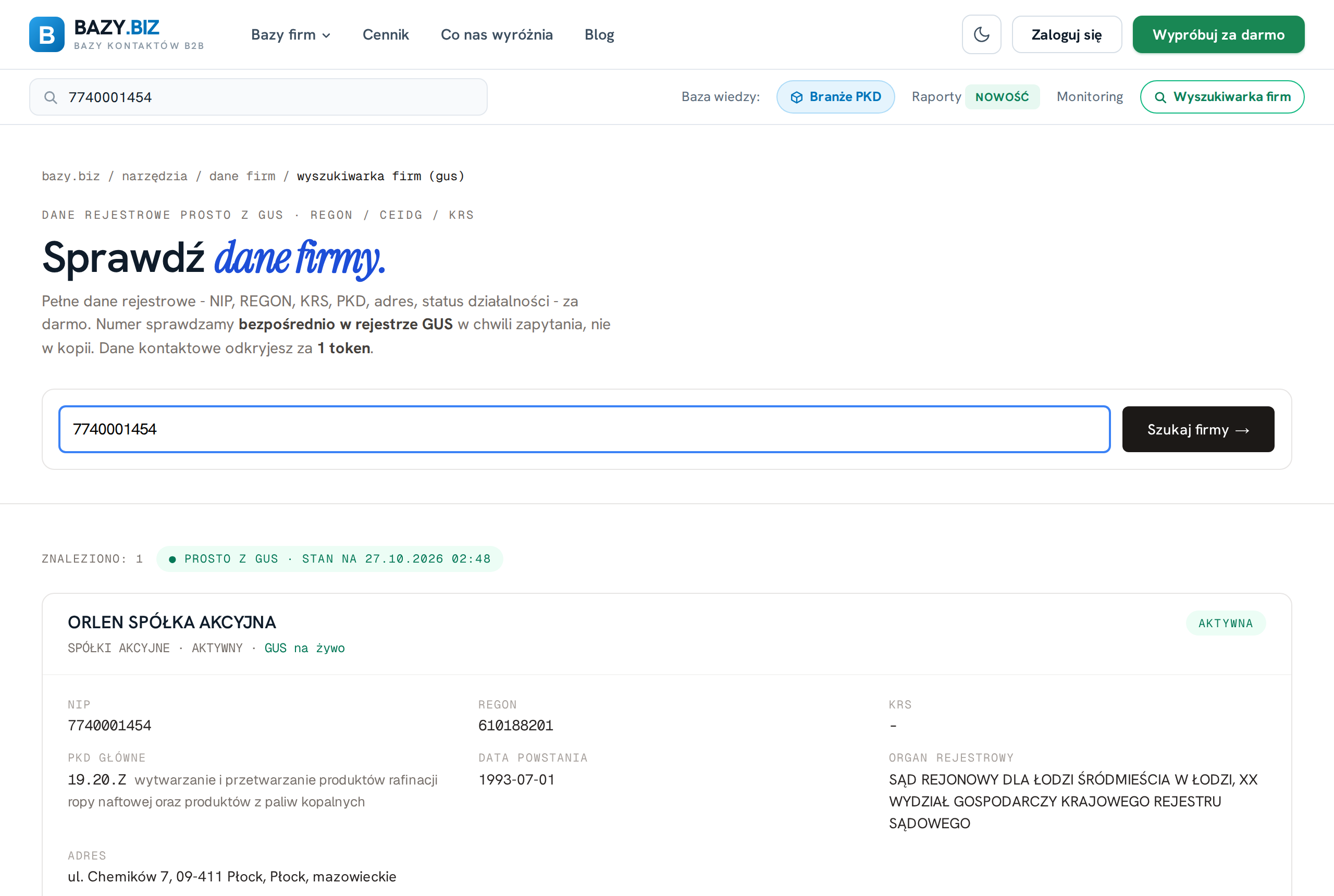This screenshot has height=896, width=1334.
Task: Open the Raporty link
Action: [936, 96]
